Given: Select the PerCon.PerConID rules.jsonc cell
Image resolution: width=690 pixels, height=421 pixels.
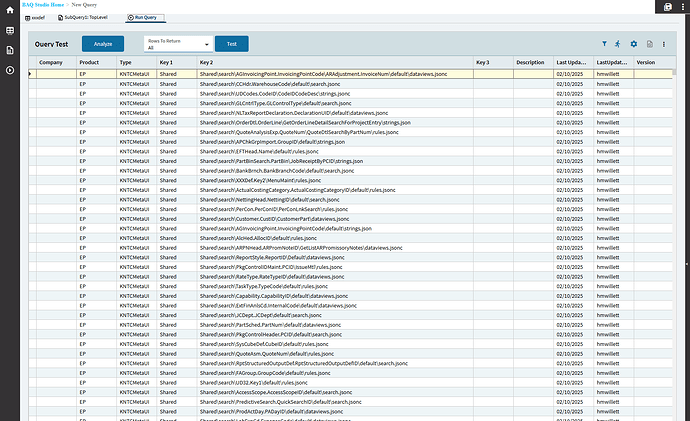Looking at the screenshot, I should 335,209.
